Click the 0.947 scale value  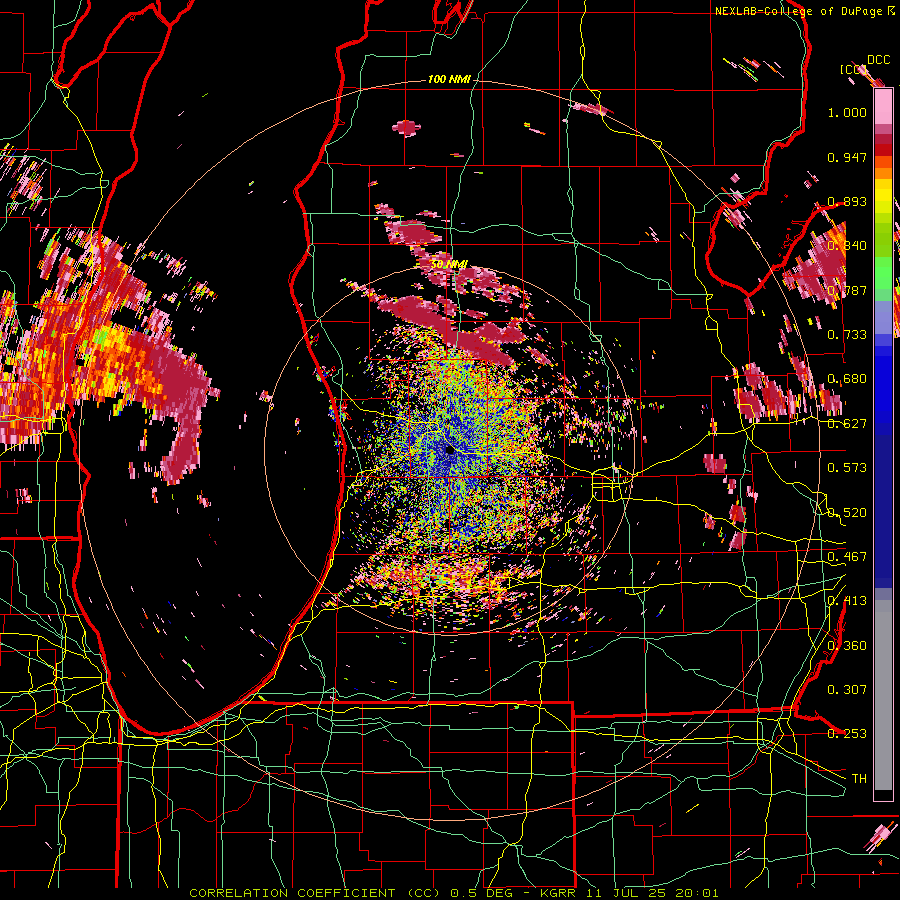[847, 157]
